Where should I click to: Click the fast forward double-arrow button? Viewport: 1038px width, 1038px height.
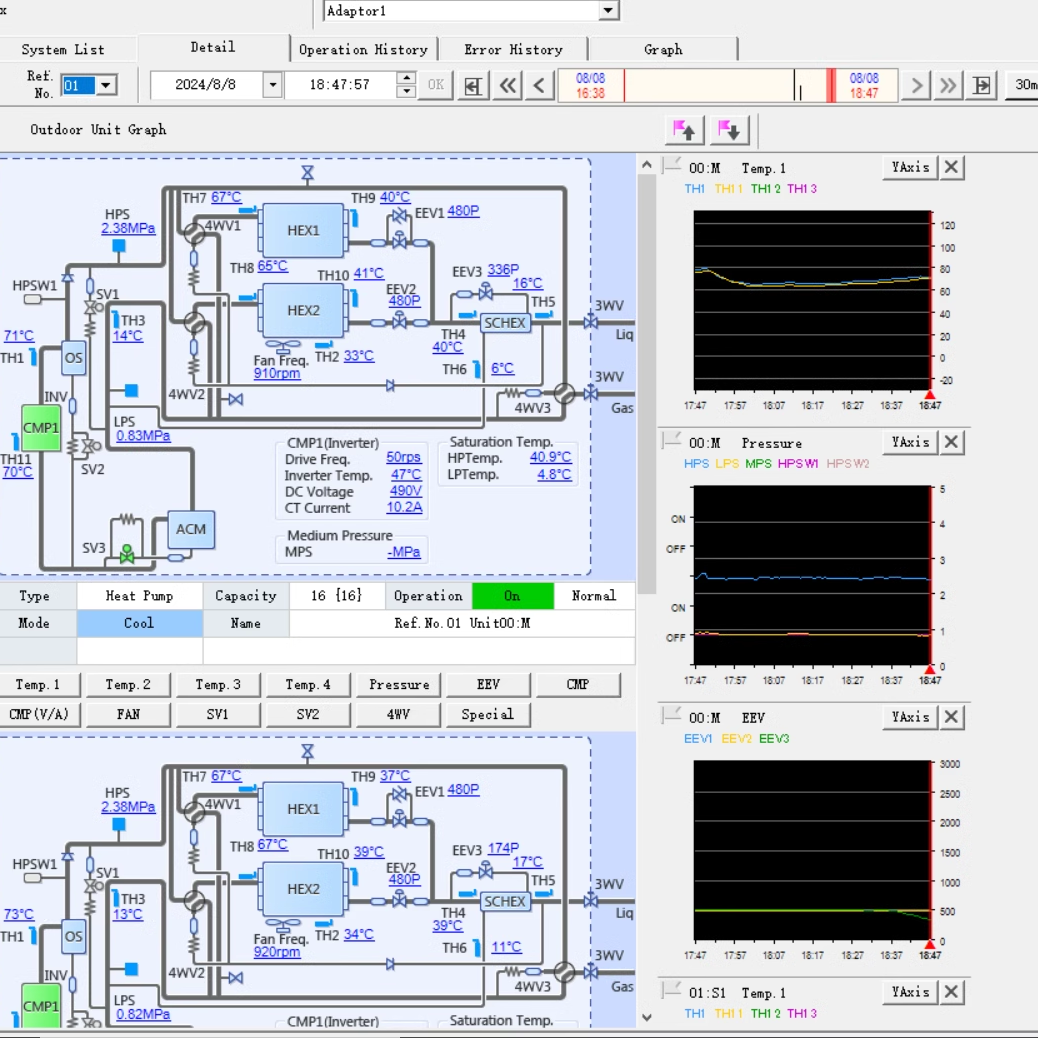tap(948, 85)
